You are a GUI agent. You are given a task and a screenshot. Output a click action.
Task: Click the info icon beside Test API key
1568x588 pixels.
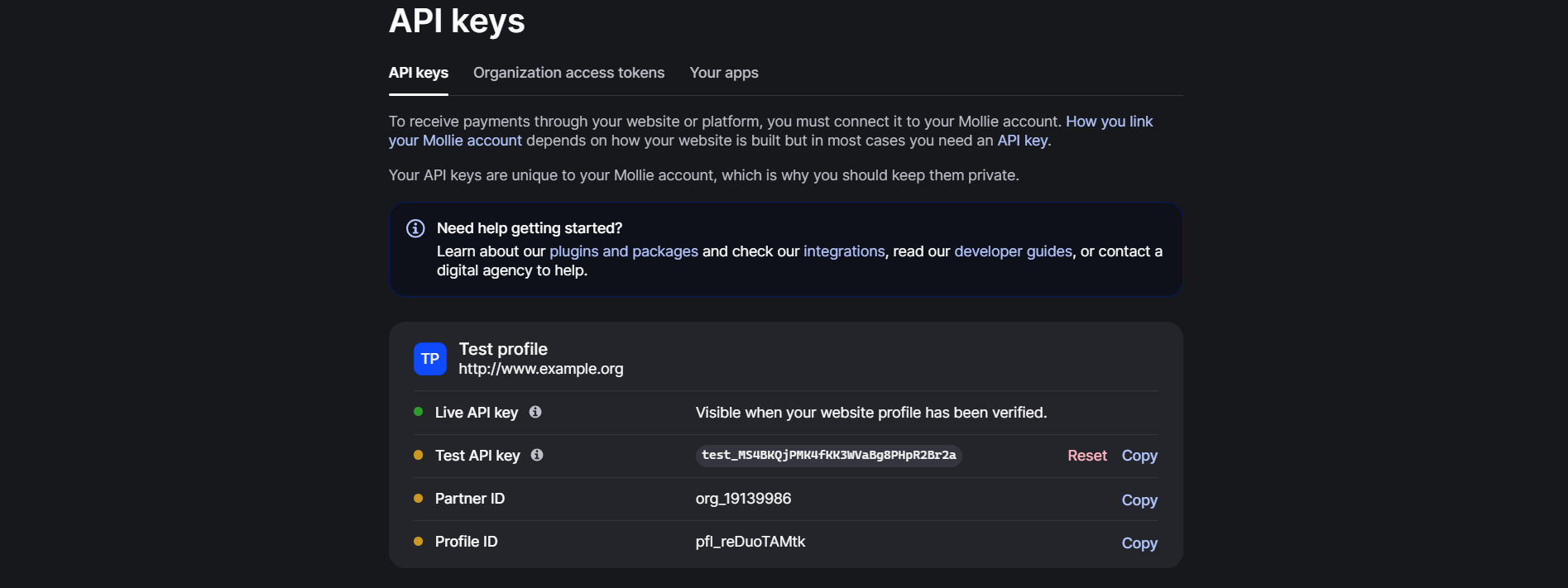[x=537, y=455]
